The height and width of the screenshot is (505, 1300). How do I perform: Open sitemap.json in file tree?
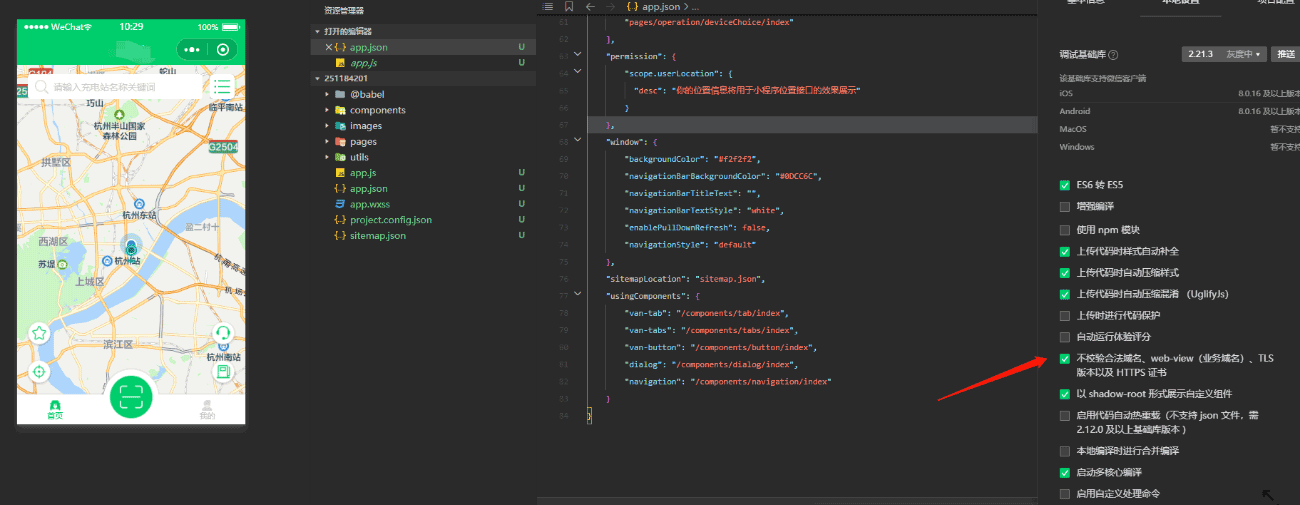[x=377, y=236]
